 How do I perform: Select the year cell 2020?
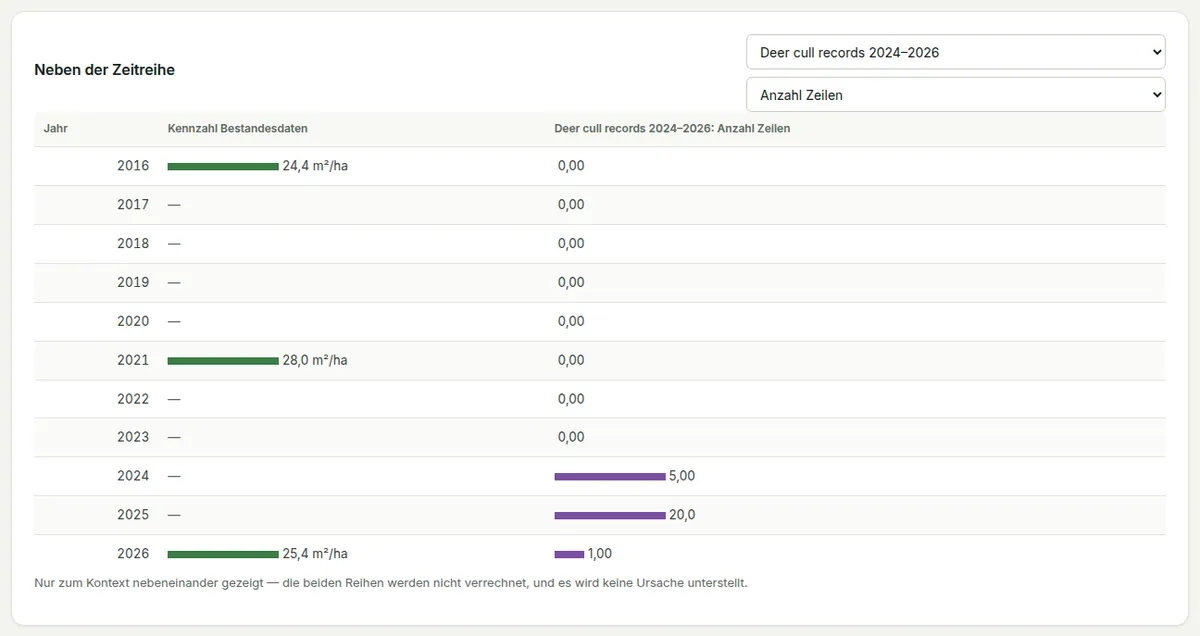[x=133, y=321]
